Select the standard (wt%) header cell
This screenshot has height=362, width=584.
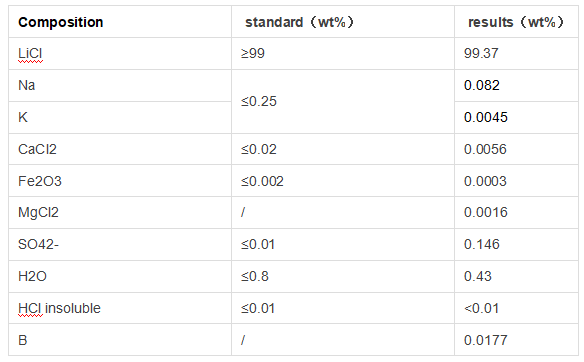tap(343, 22)
